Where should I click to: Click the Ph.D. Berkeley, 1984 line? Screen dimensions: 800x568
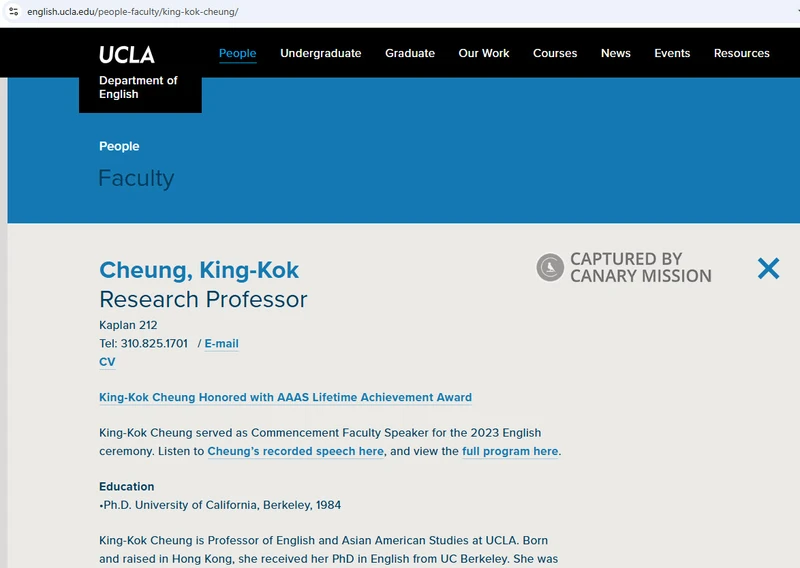click(220, 505)
